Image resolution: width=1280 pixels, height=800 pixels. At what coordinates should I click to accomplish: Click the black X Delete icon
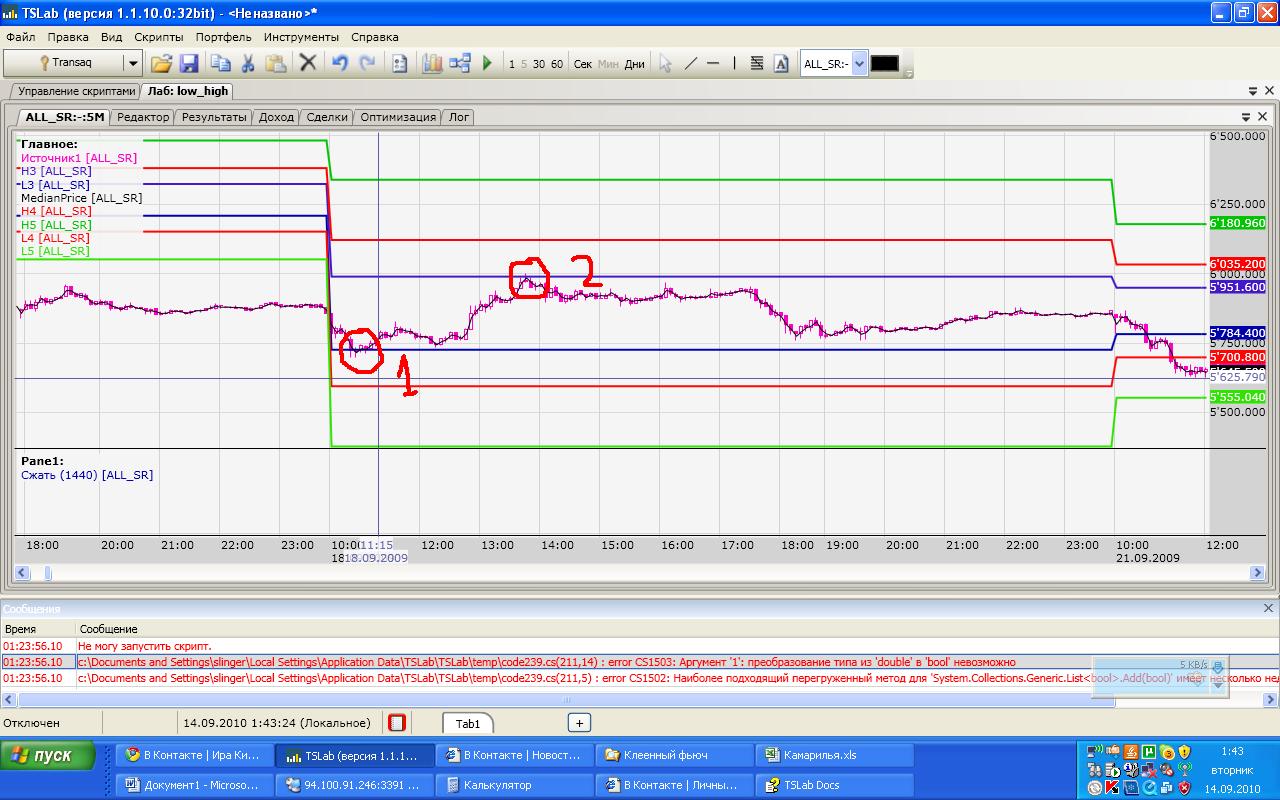click(308, 63)
